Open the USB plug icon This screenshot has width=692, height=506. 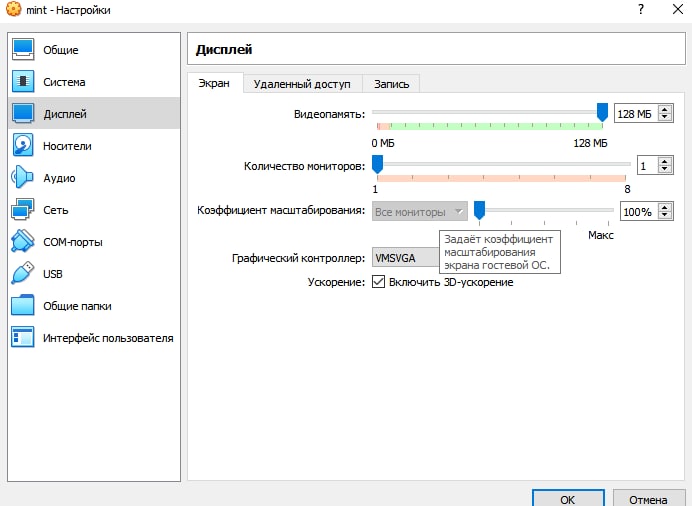click(x=23, y=274)
